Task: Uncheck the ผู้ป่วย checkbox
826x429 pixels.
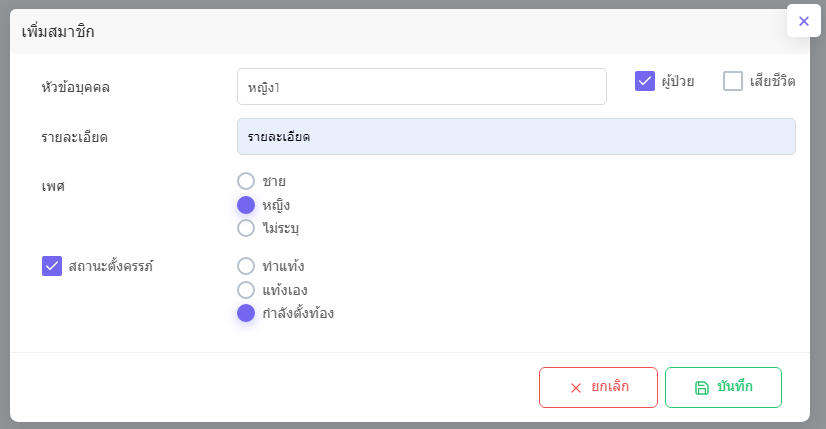Action: (645, 81)
